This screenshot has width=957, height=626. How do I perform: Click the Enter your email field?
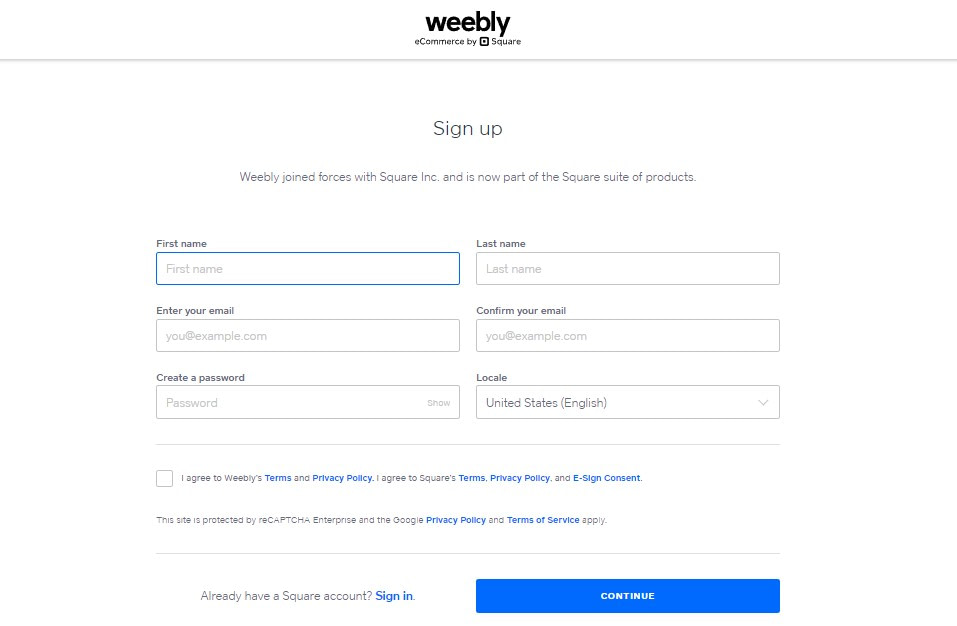[x=307, y=335]
